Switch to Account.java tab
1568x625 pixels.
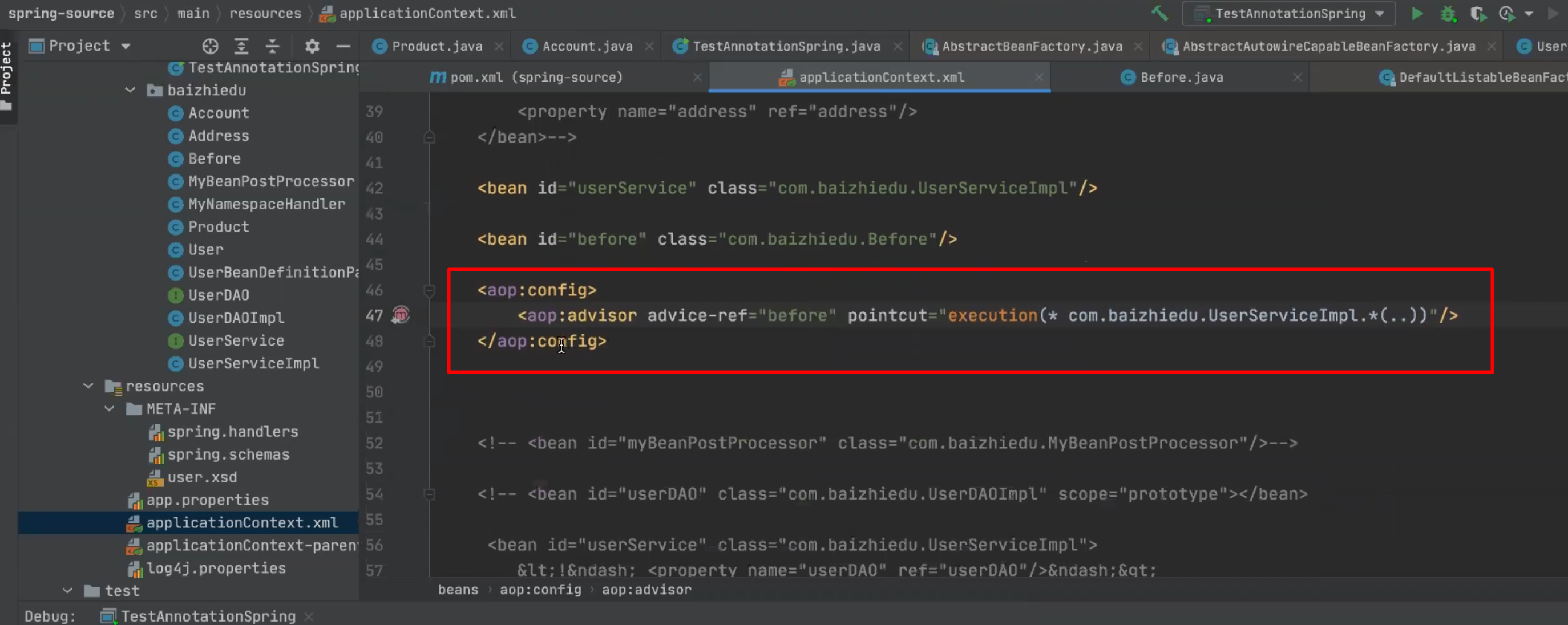587,46
